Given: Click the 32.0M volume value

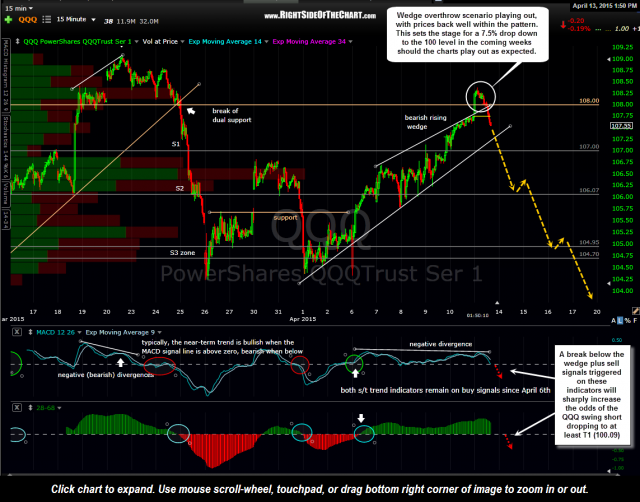Looking at the screenshot, I should pos(149,21).
